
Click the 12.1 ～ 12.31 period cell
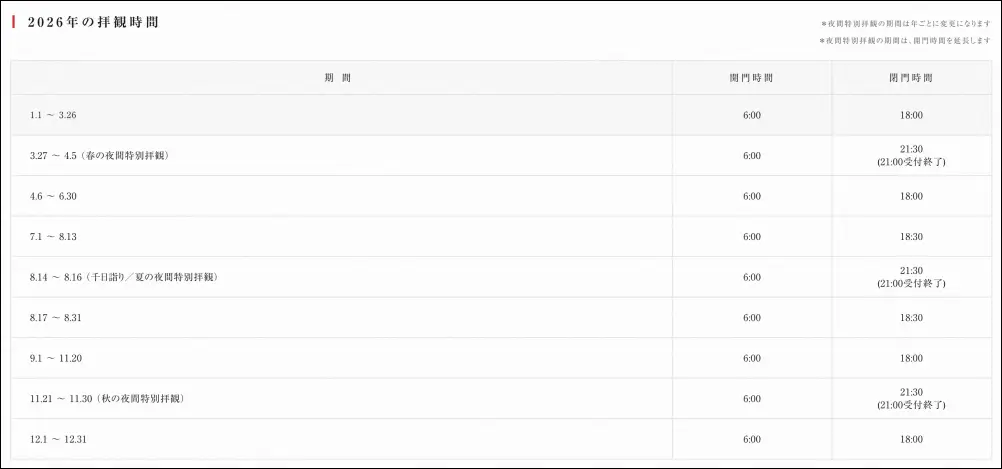(x=59, y=439)
